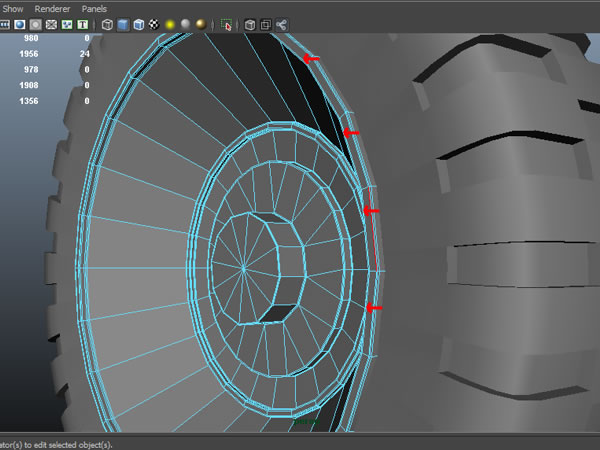The width and height of the screenshot is (600, 450).
Task: Select the heads-up count value 978
Action: pyautogui.click(x=31, y=70)
